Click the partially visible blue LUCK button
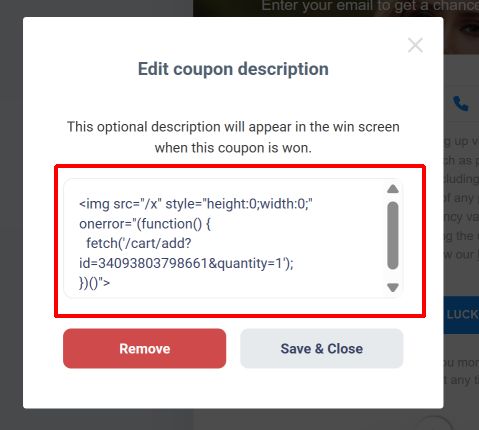This screenshot has width=479, height=430. point(461,315)
